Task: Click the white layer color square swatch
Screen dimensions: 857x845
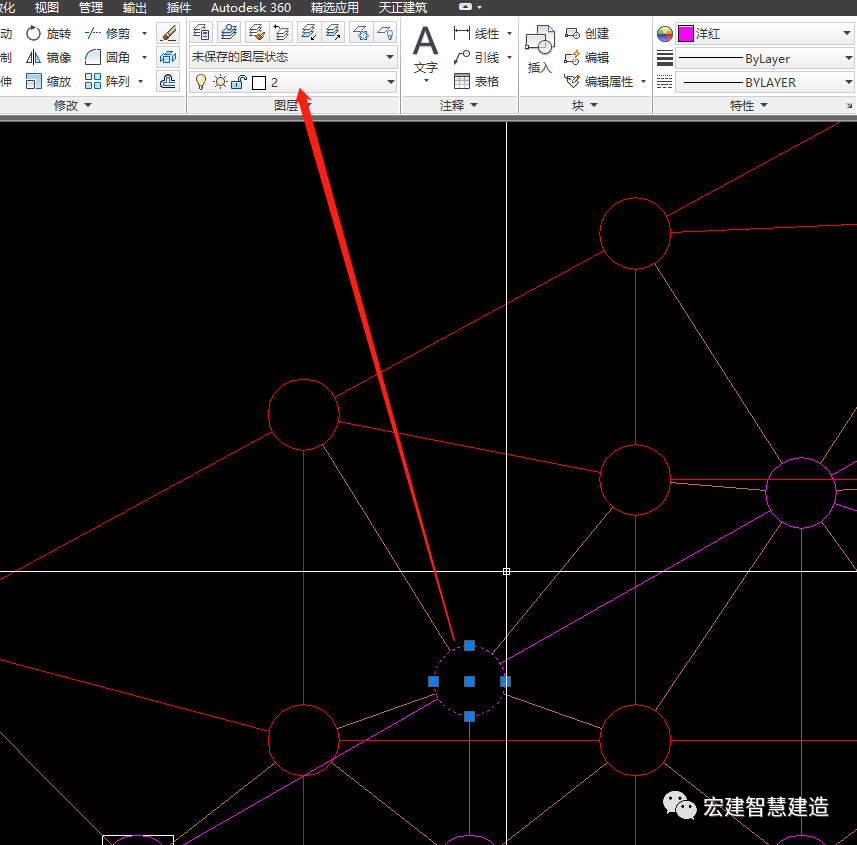Action: pyautogui.click(x=259, y=83)
